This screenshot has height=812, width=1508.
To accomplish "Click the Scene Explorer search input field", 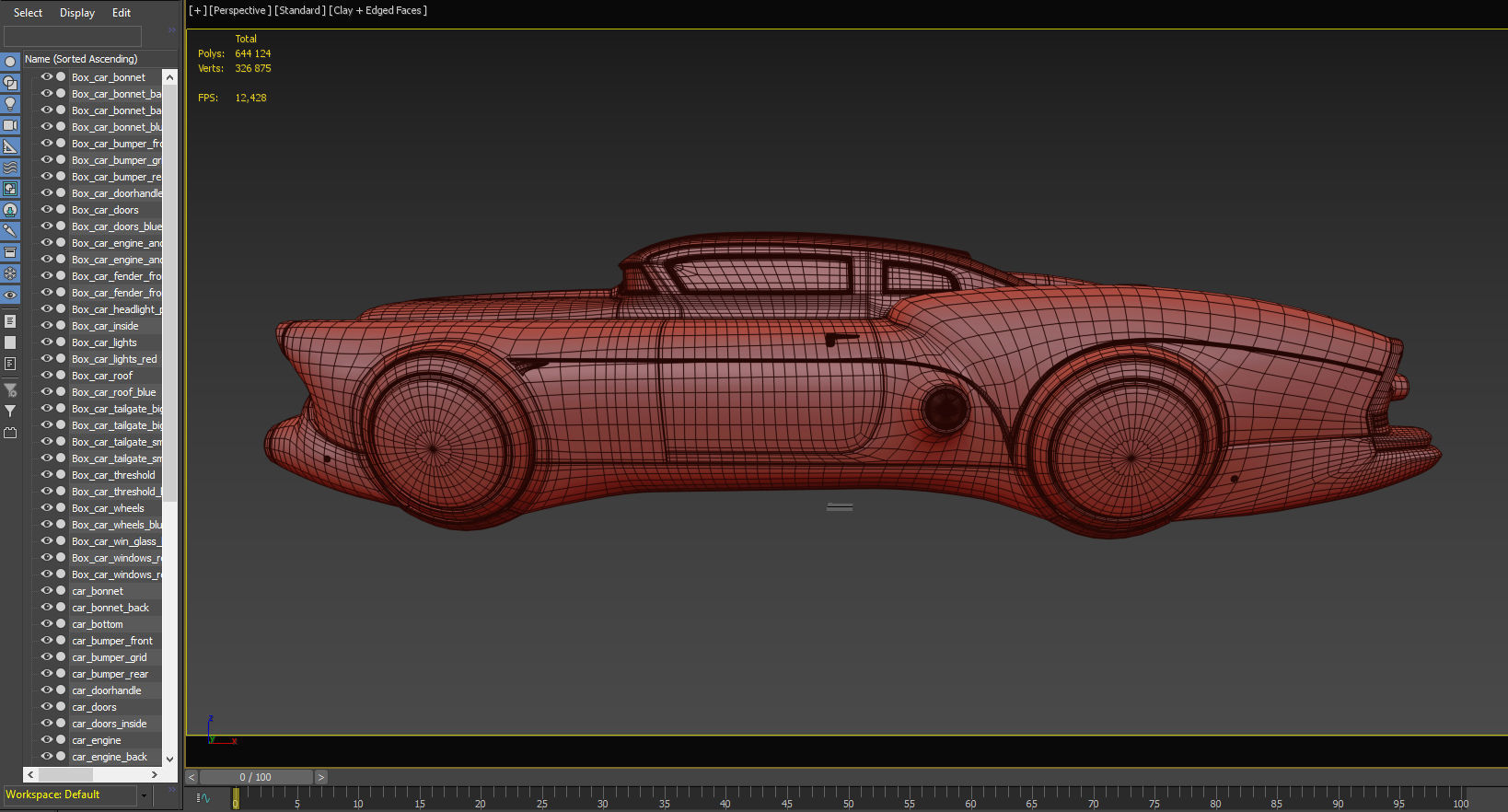I will 73,35.
